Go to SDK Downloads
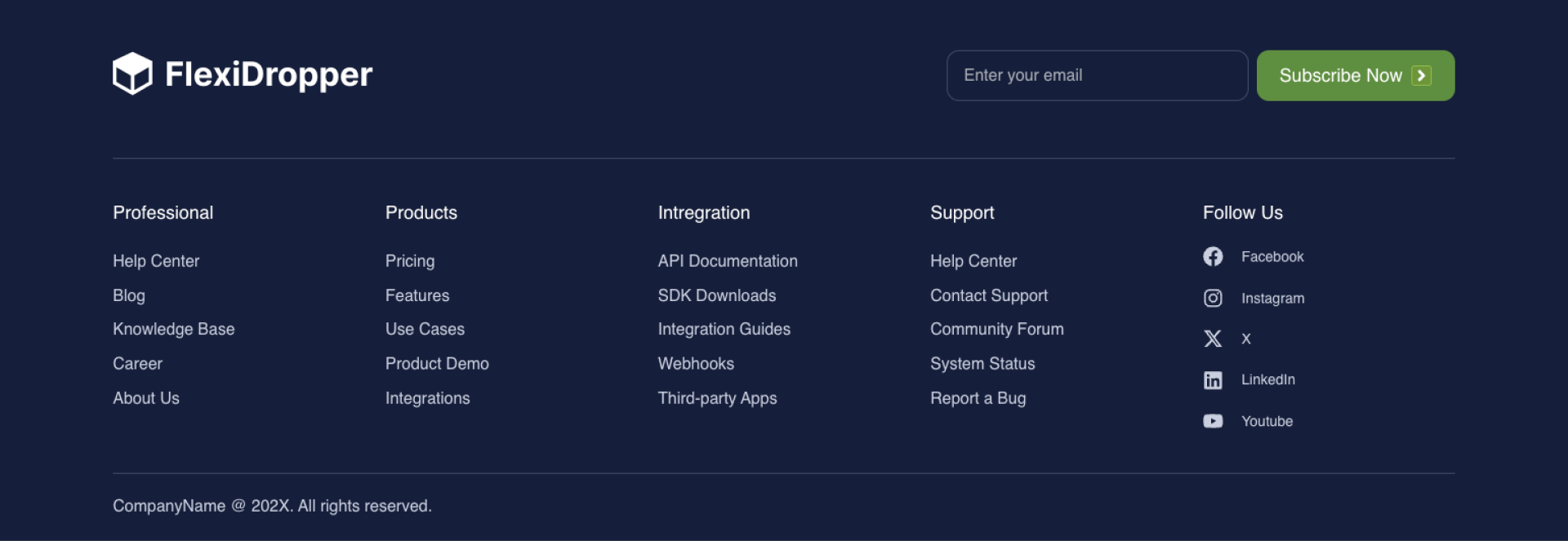Image resolution: width=1568 pixels, height=541 pixels. point(717,295)
